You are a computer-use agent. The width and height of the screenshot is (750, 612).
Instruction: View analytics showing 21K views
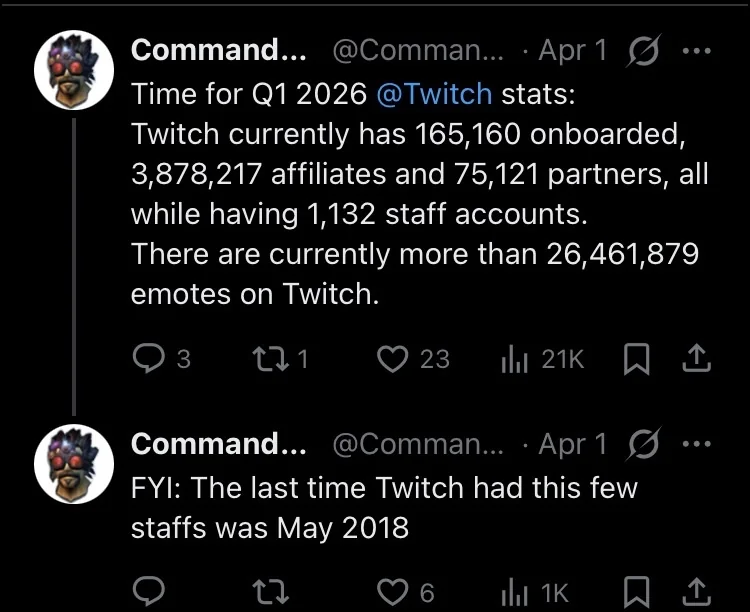[513, 359]
